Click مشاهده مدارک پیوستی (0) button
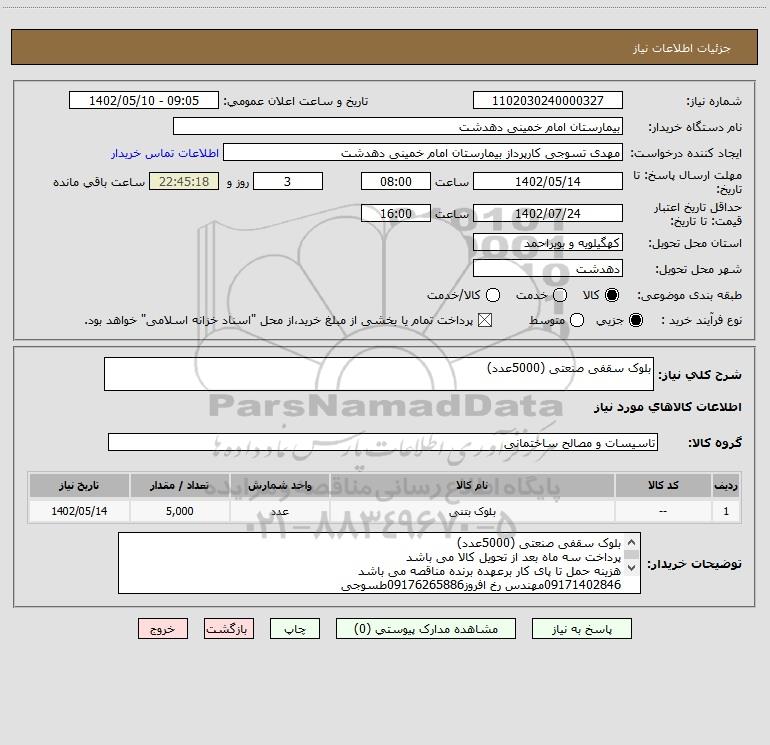 pyautogui.click(x=426, y=629)
